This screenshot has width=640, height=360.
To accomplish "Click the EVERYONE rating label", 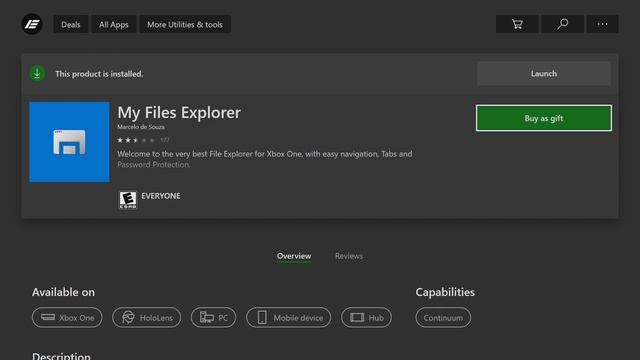I will [161, 196].
